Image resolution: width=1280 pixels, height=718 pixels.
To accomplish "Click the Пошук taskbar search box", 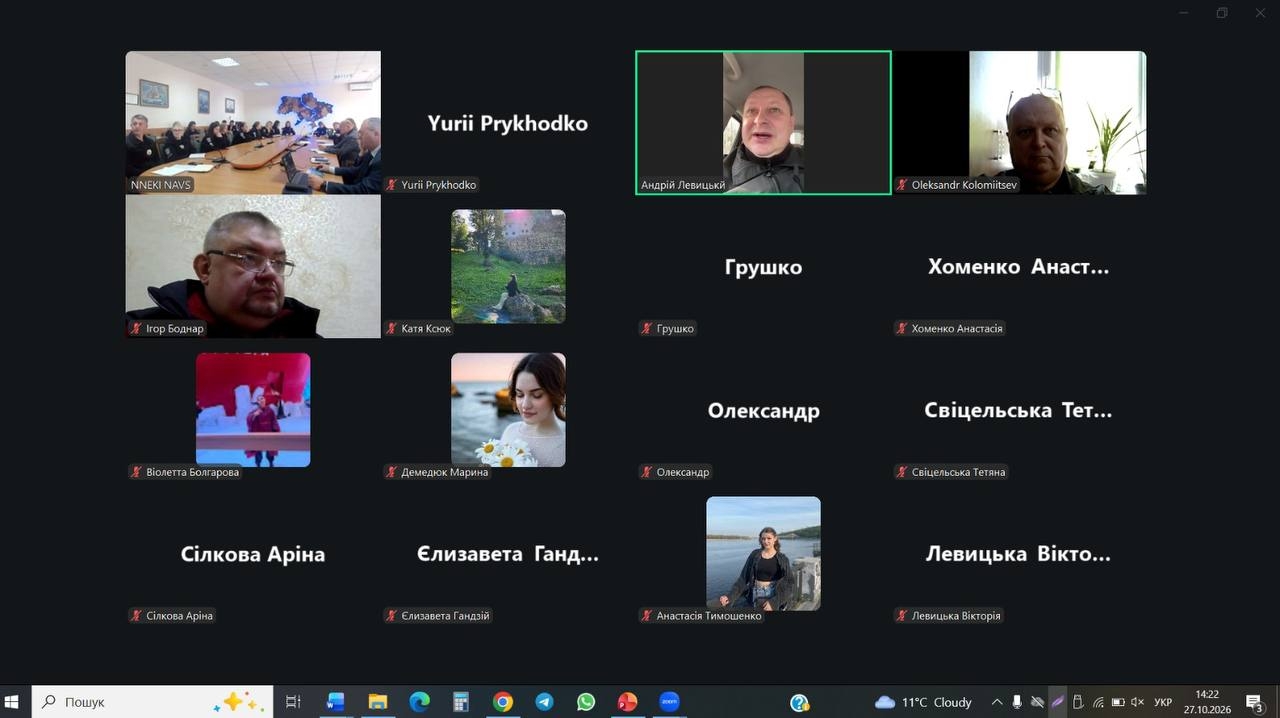I will click(152, 702).
